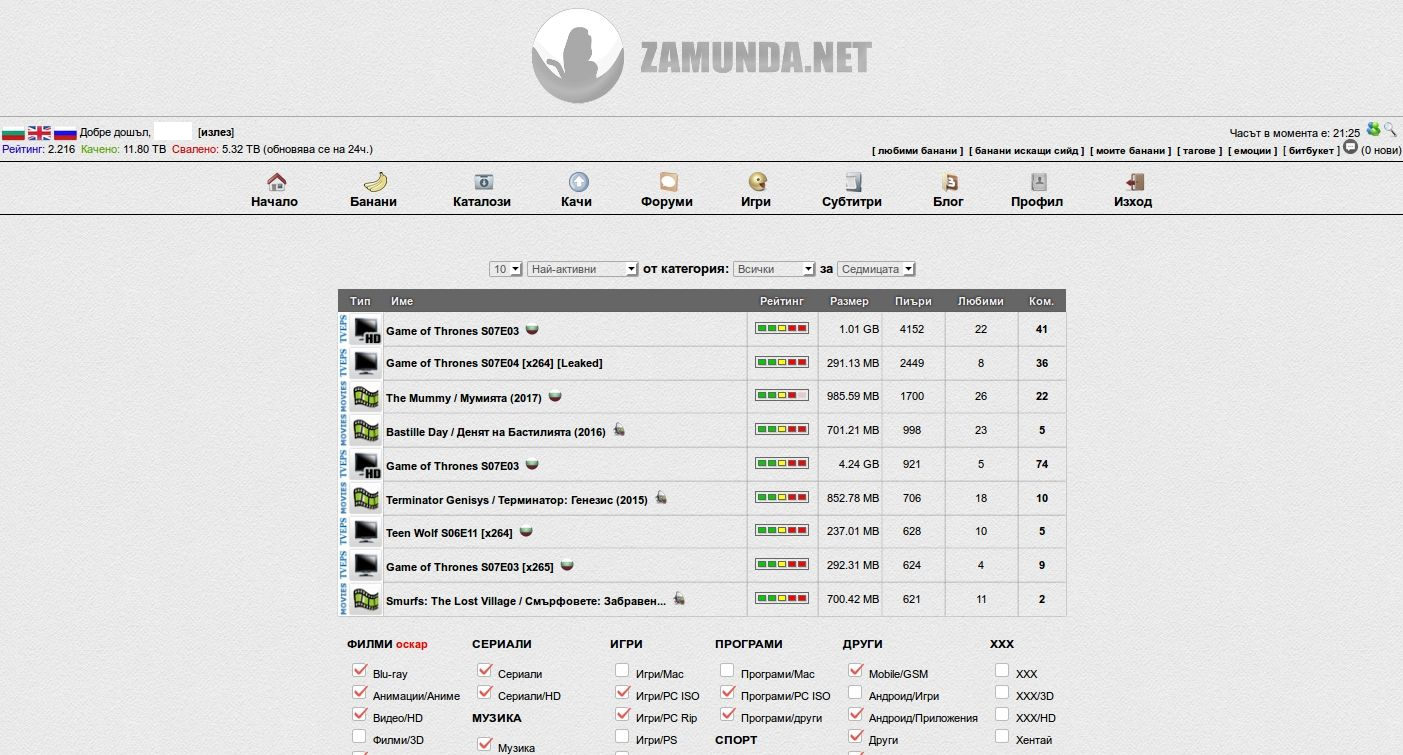The image size is (1403, 755).
Task: Click the Качи upload arrow icon
Action: tap(578, 182)
